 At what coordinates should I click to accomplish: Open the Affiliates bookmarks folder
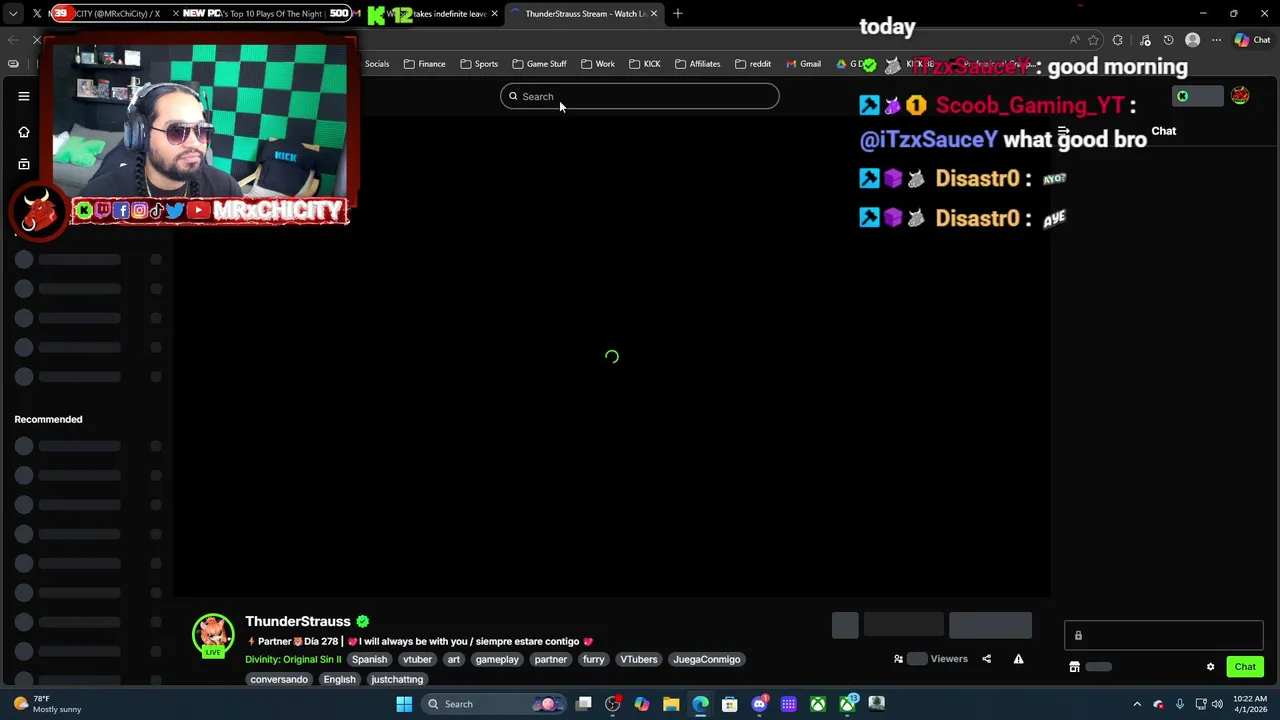click(x=698, y=64)
